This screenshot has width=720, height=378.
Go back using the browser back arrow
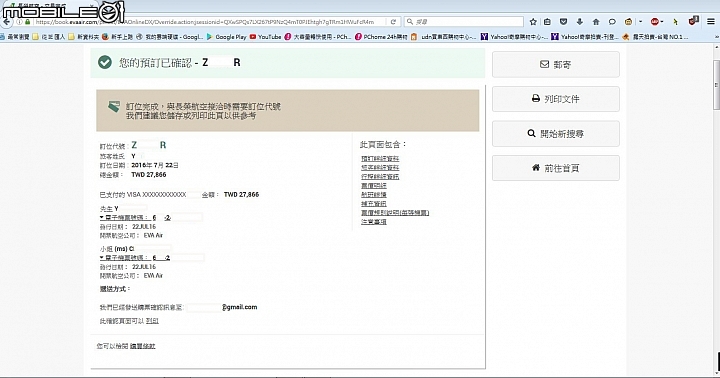tap(6, 22)
